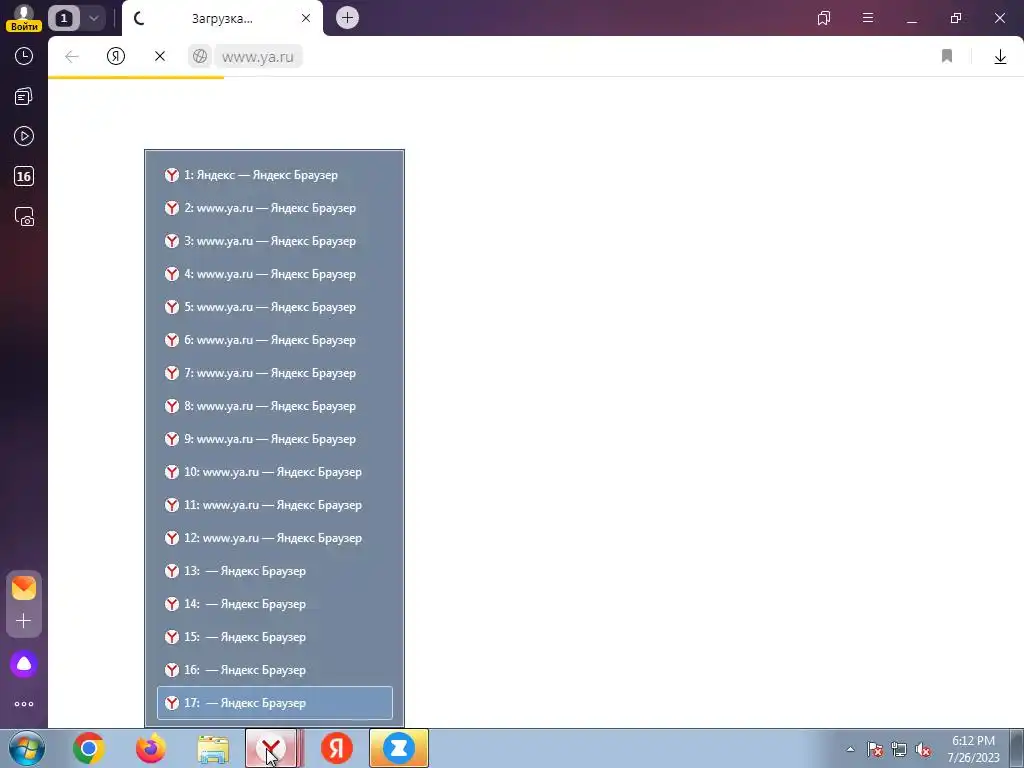Click the network tray icon
The image size is (1024, 768).
899,750
